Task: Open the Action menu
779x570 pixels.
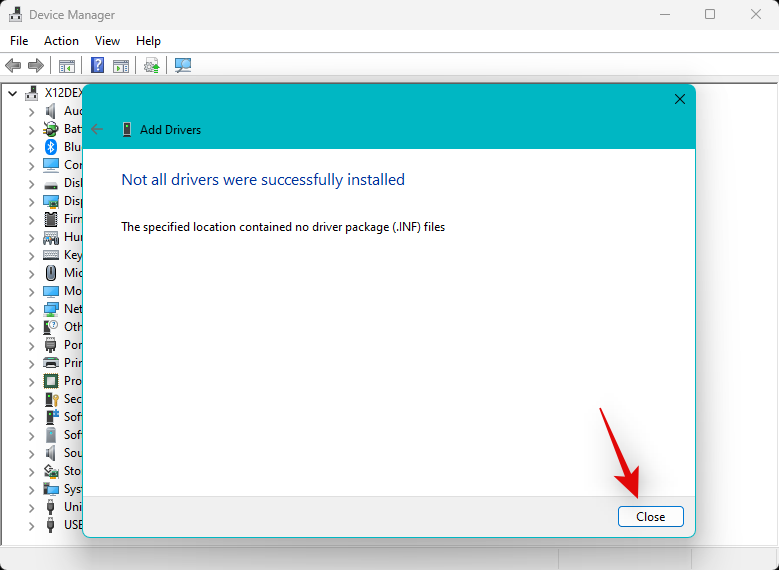Action: click(61, 41)
